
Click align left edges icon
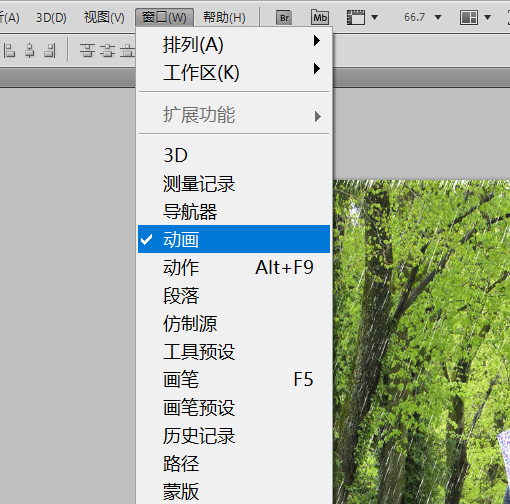click(x=10, y=51)
